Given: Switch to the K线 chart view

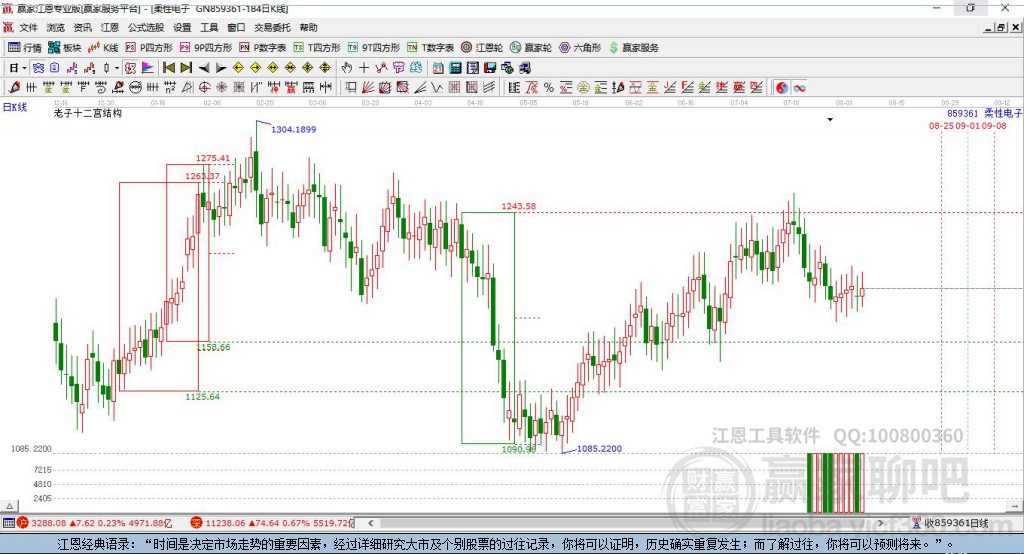Looking at the screenshot, I should tap(103, 48).
